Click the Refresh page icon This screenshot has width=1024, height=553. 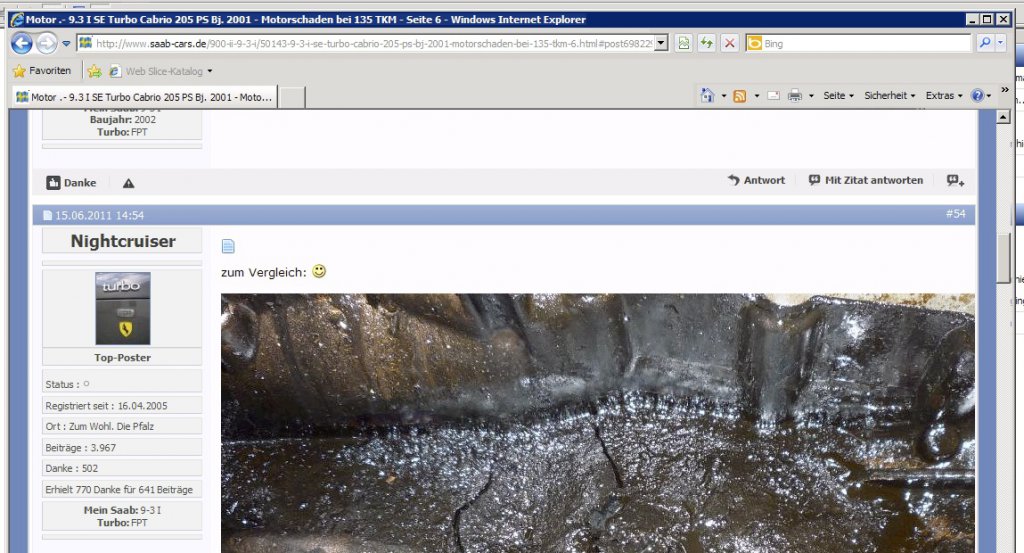(x=707, y=44)
